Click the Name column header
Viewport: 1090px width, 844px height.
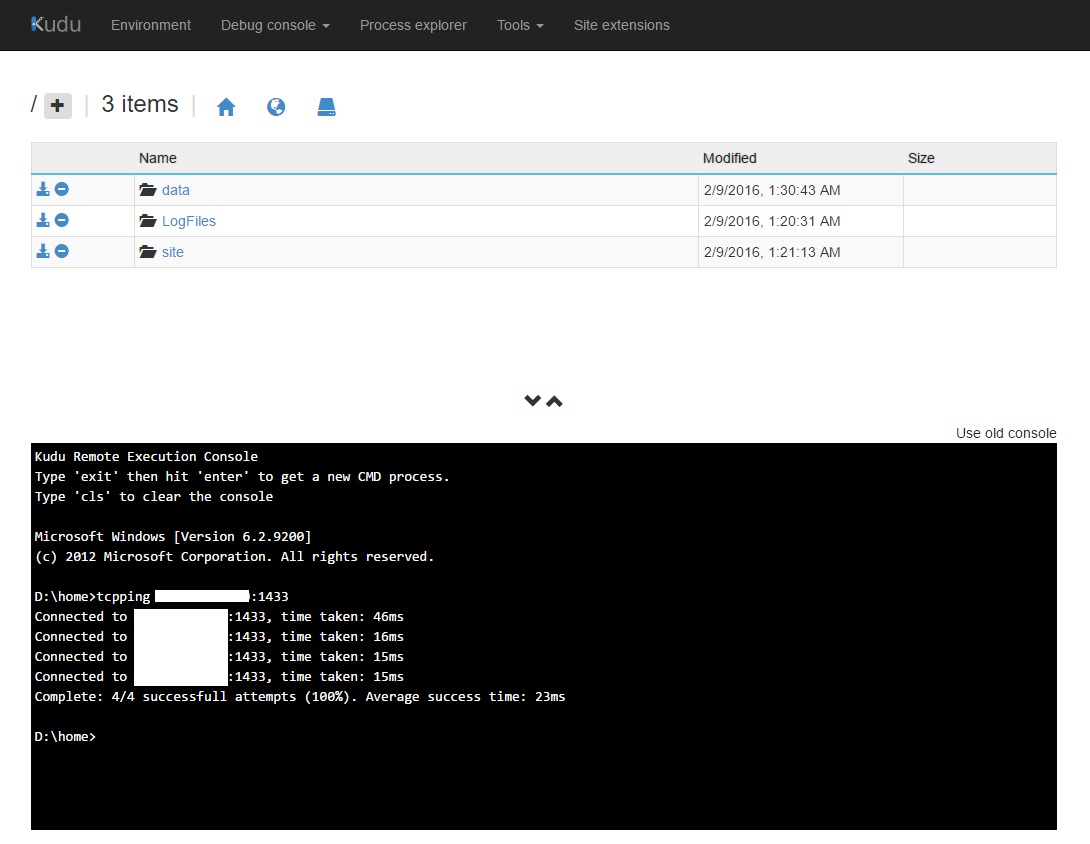[158, 159]
